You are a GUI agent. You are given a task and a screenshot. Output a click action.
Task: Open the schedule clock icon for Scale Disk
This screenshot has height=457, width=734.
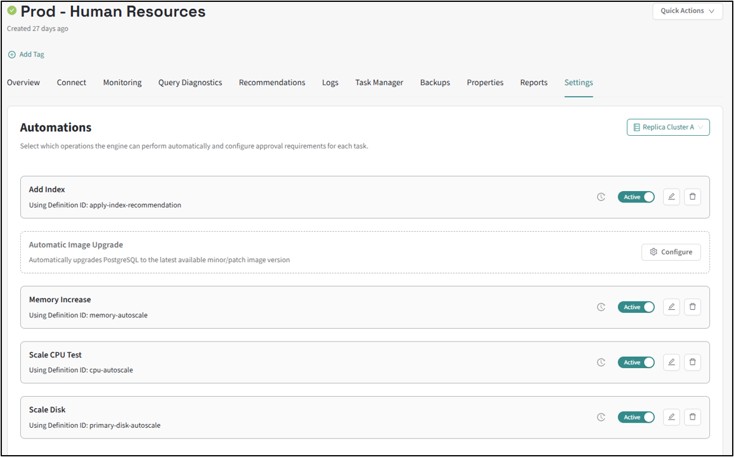point(601,417)
